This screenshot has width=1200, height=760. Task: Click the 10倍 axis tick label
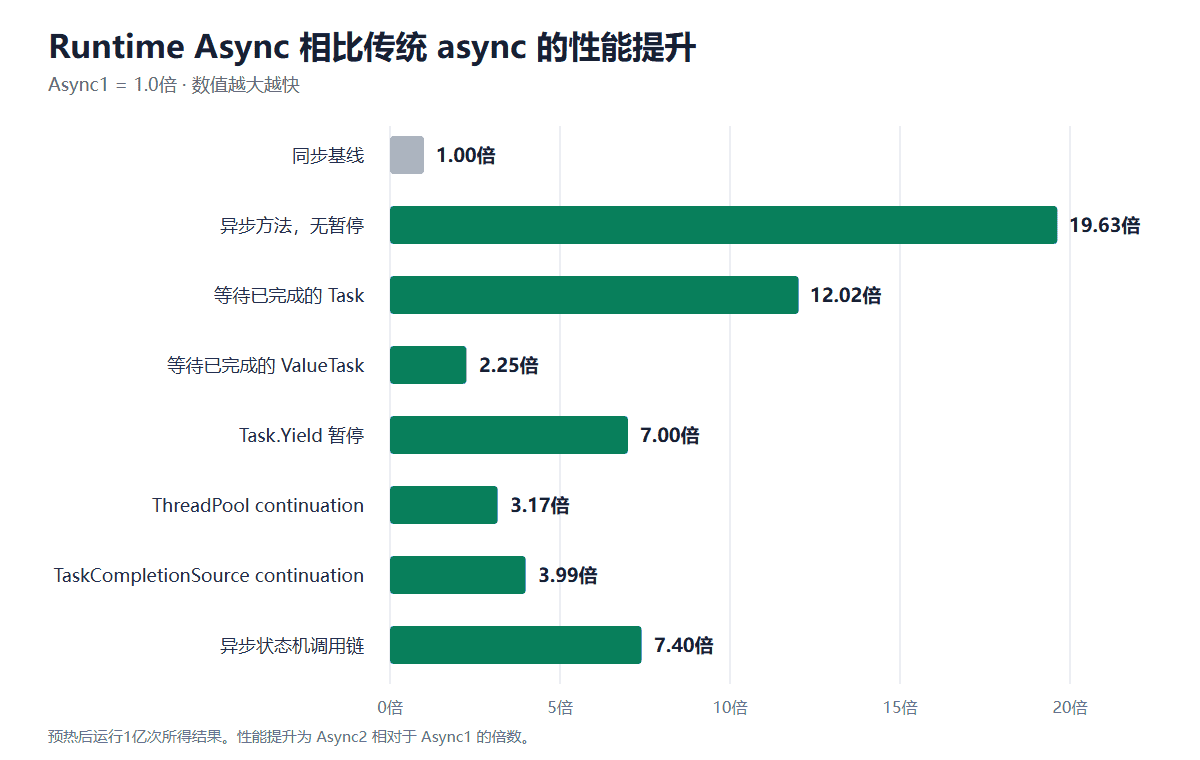coord(730,708)
